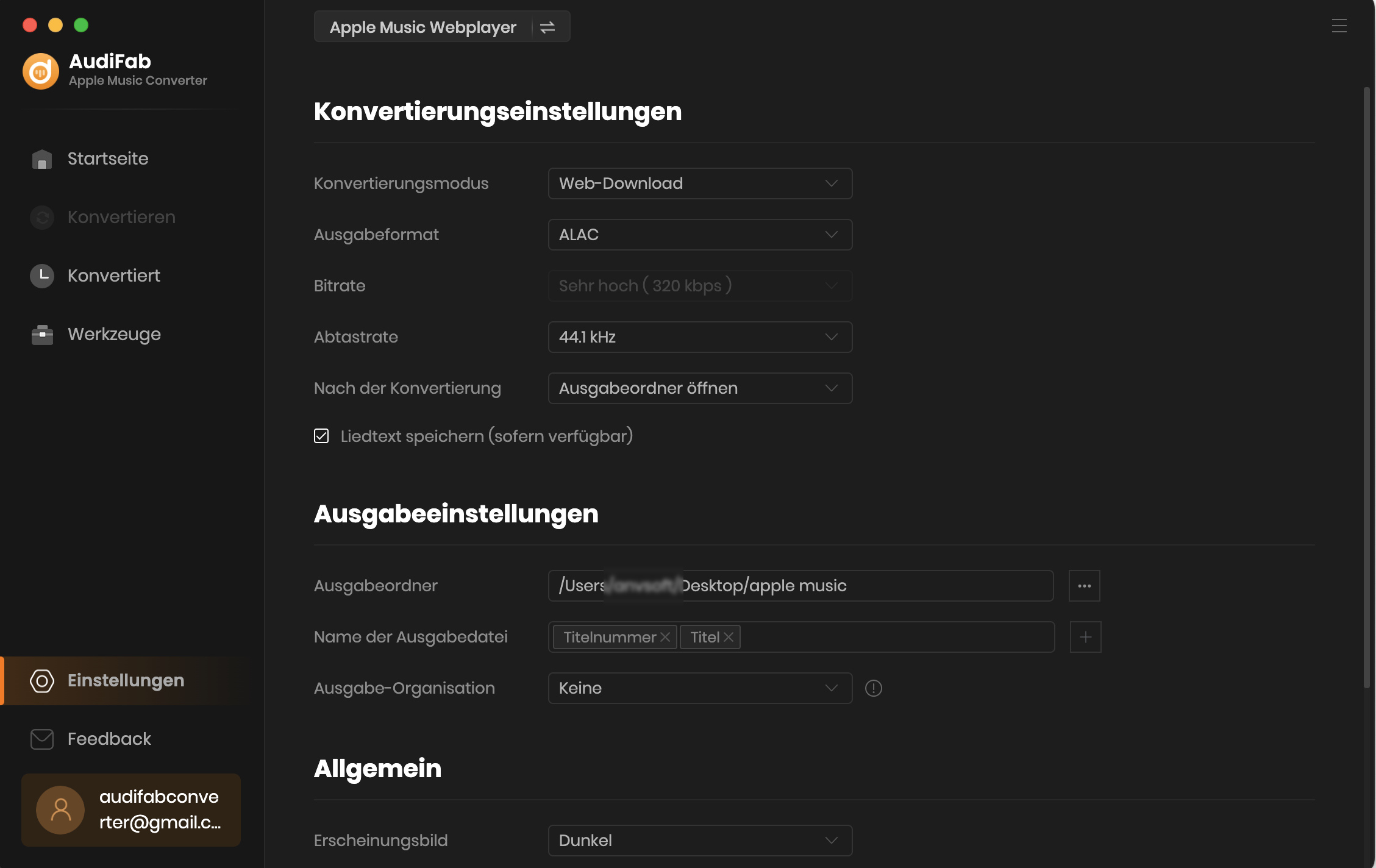This screenshot has height=868, width=1376.
Task: Go to Startseite in sidebar
Action: (108, 158)
